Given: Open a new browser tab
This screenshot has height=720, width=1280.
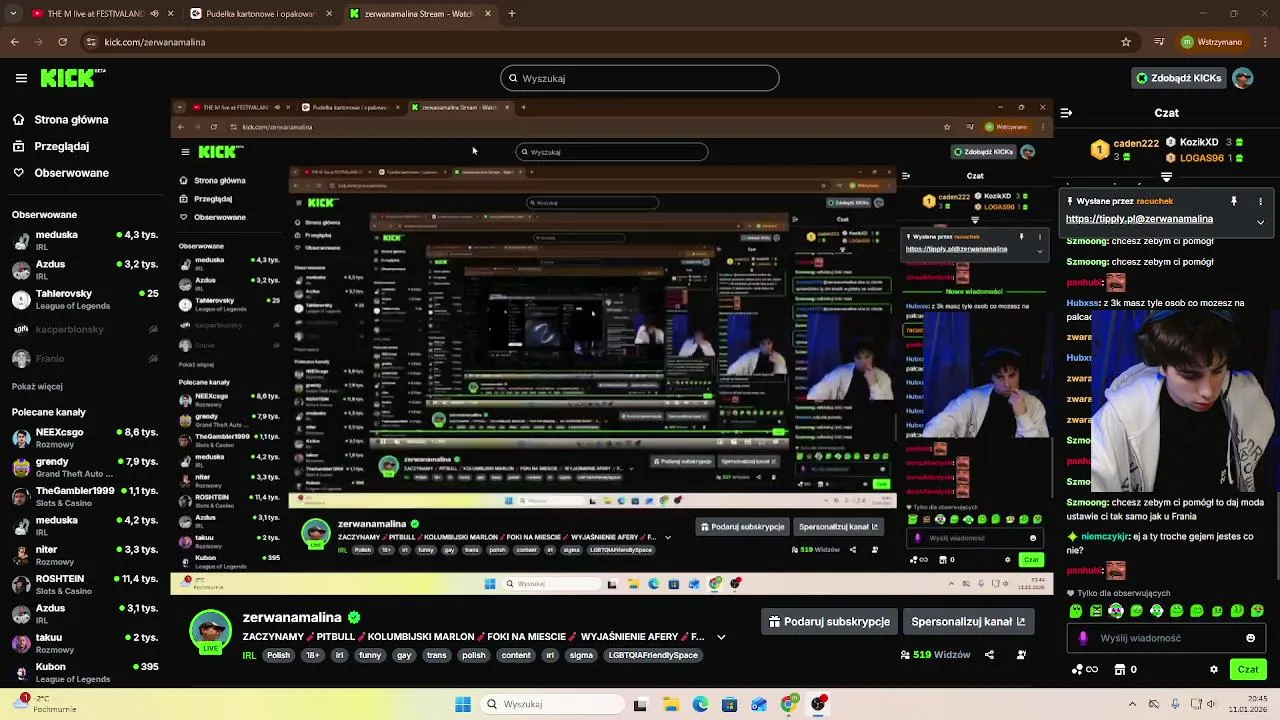Looking at the screenshot, I should pos(512,14).
